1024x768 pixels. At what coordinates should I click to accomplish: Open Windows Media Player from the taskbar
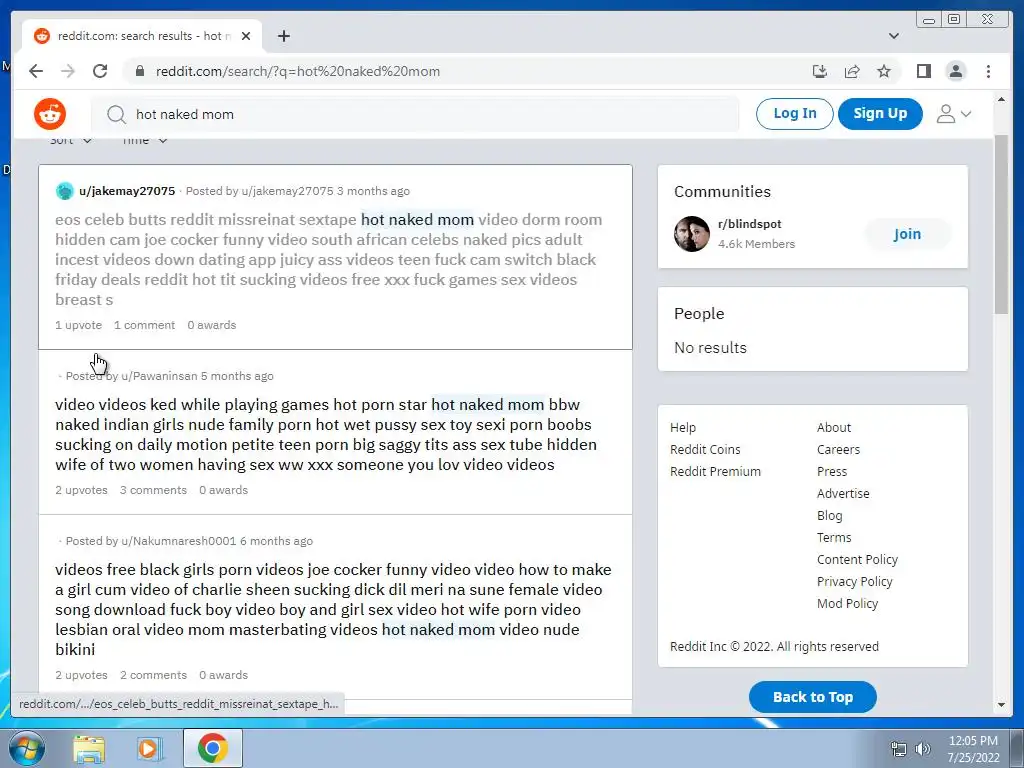[149, 748]
